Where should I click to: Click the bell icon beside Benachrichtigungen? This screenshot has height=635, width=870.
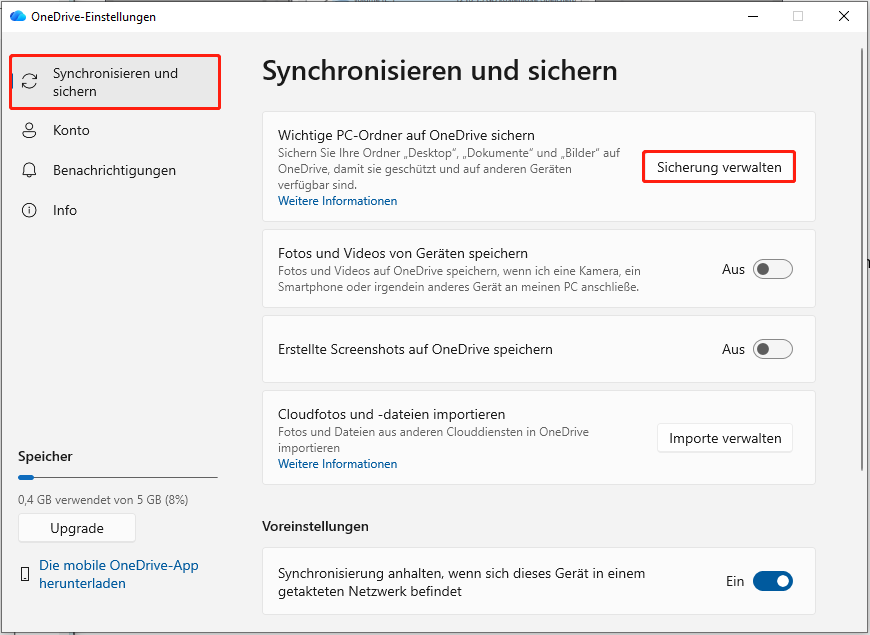29,170
